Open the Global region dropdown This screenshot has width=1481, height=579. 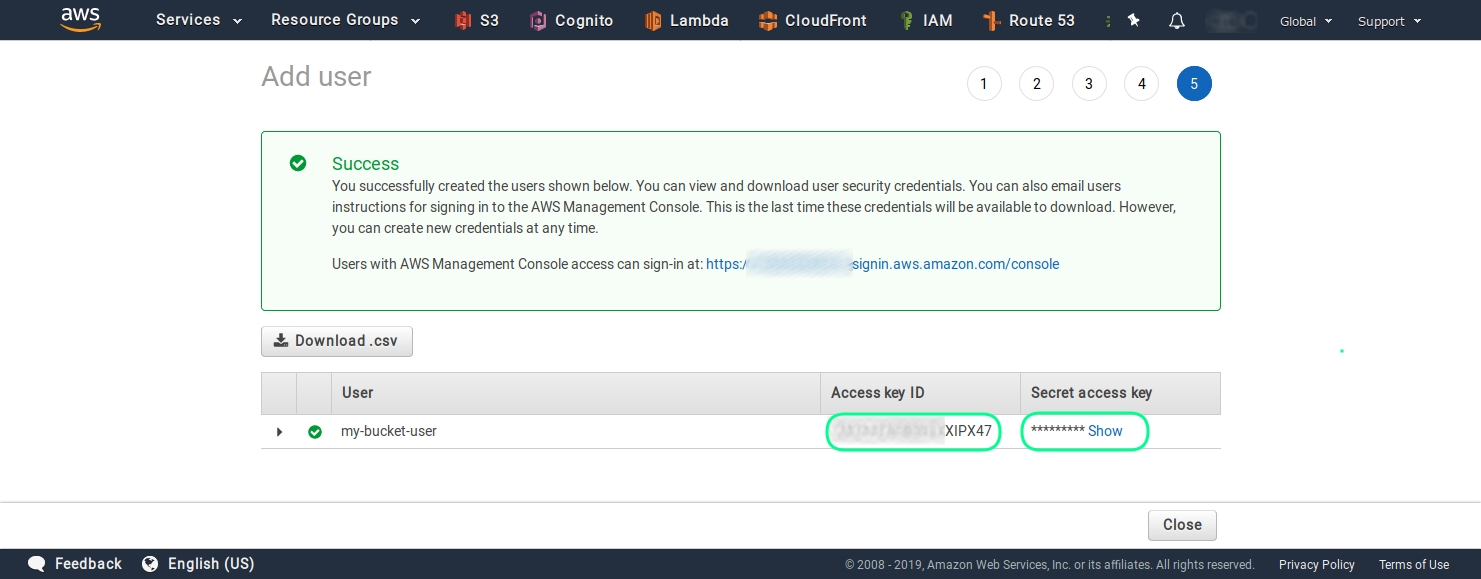coord(1306,21)
